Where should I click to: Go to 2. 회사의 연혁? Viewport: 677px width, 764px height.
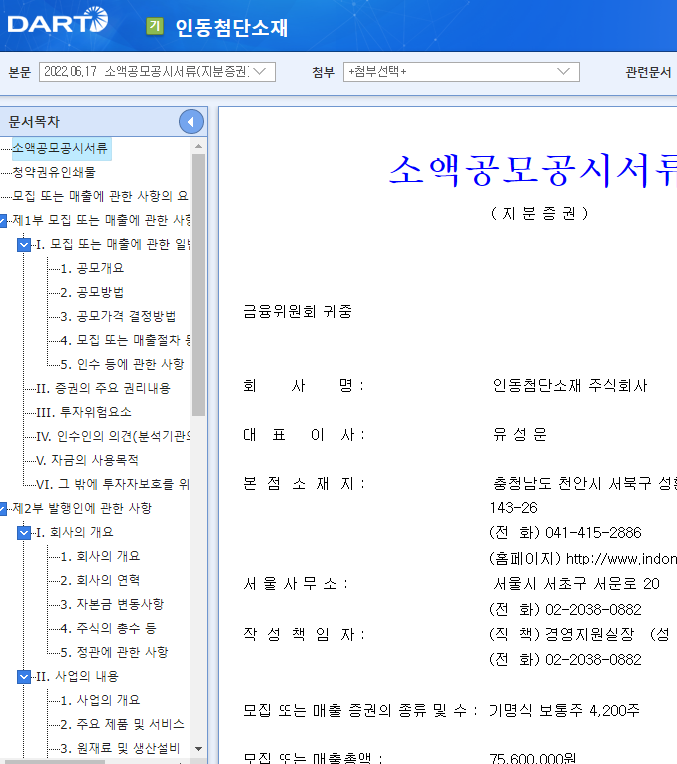pos(100,580)
